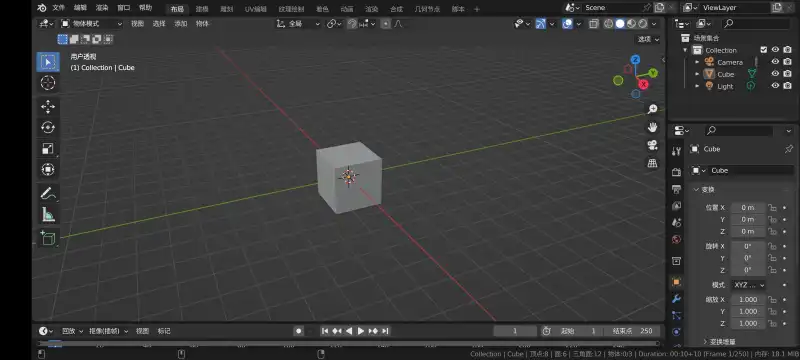Viewport: 800px width, 360px height.
Task: Click the current frame field
Action: (x=515, y=331)
